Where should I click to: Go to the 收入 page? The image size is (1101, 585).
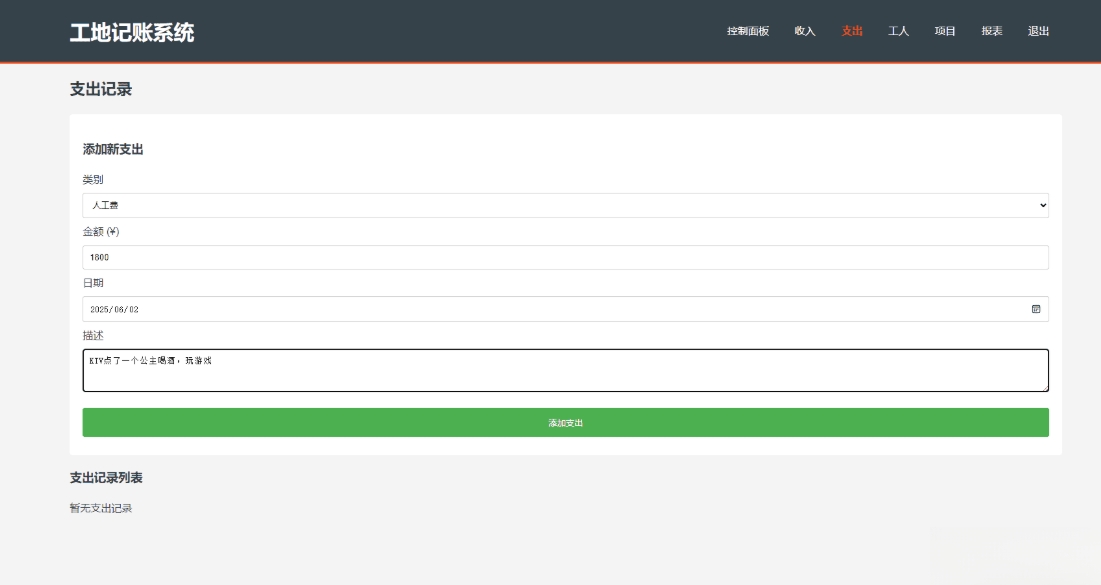coord(804,31)
